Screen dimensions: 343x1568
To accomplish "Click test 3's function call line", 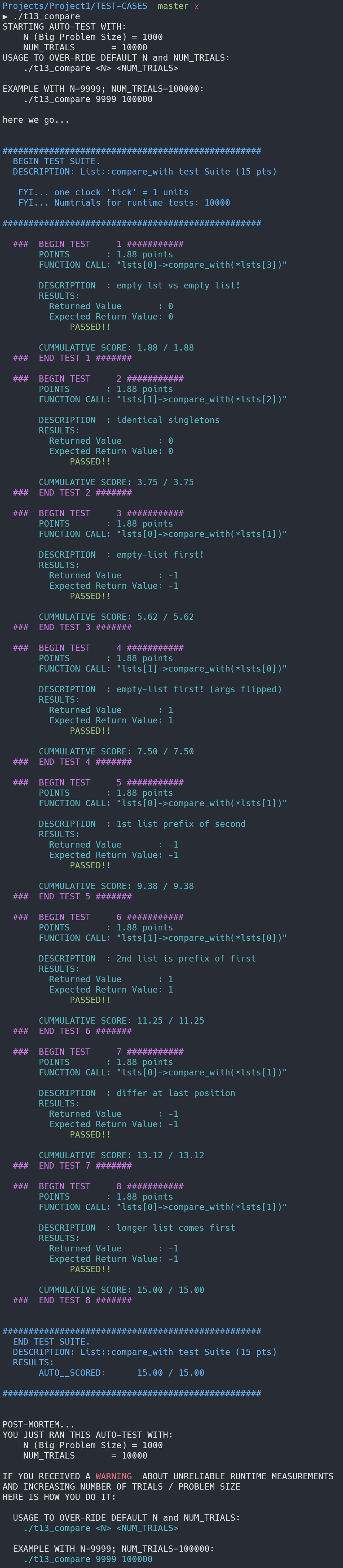I will [x=162, y=534].
